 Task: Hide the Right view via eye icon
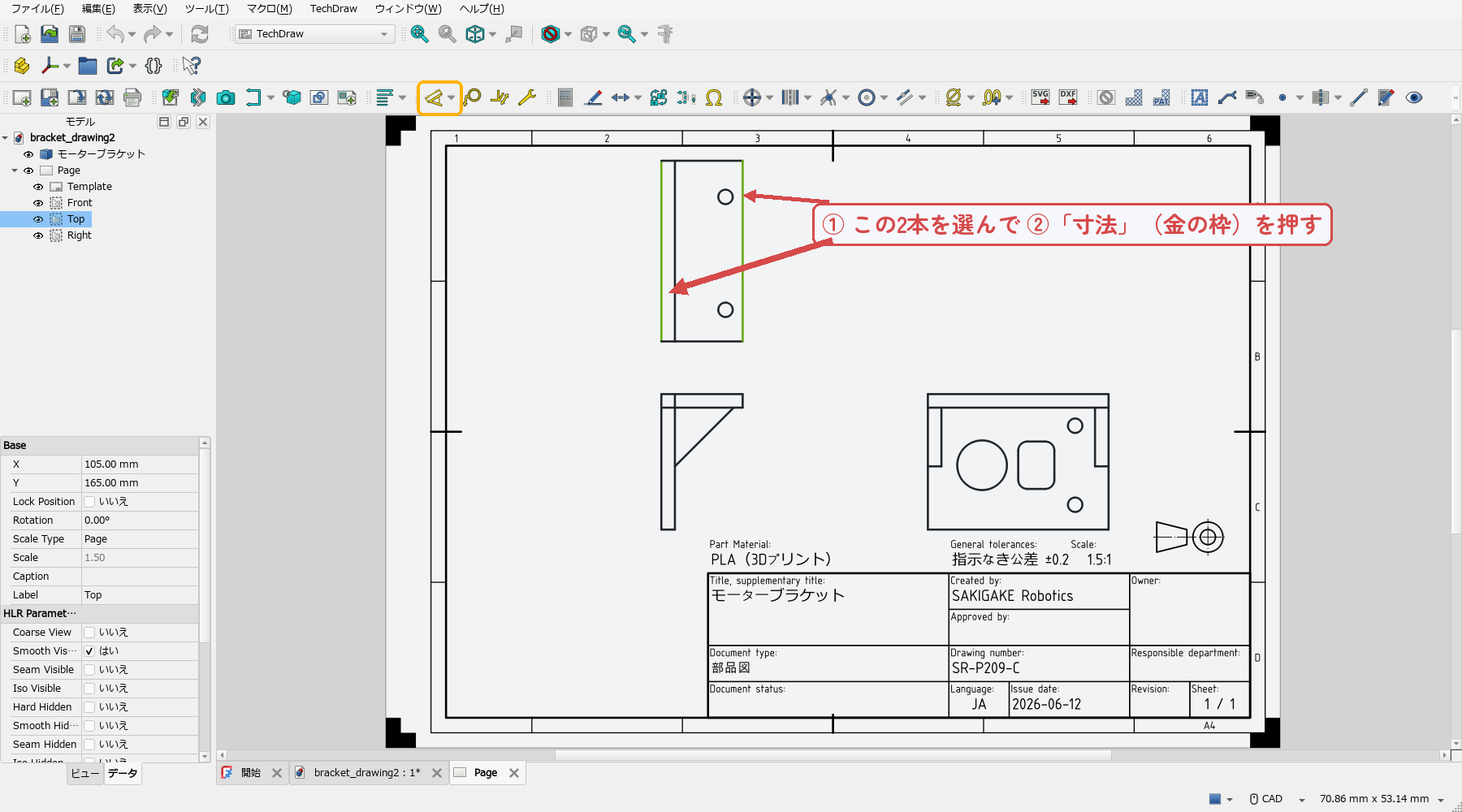click(x=38, y=235)
